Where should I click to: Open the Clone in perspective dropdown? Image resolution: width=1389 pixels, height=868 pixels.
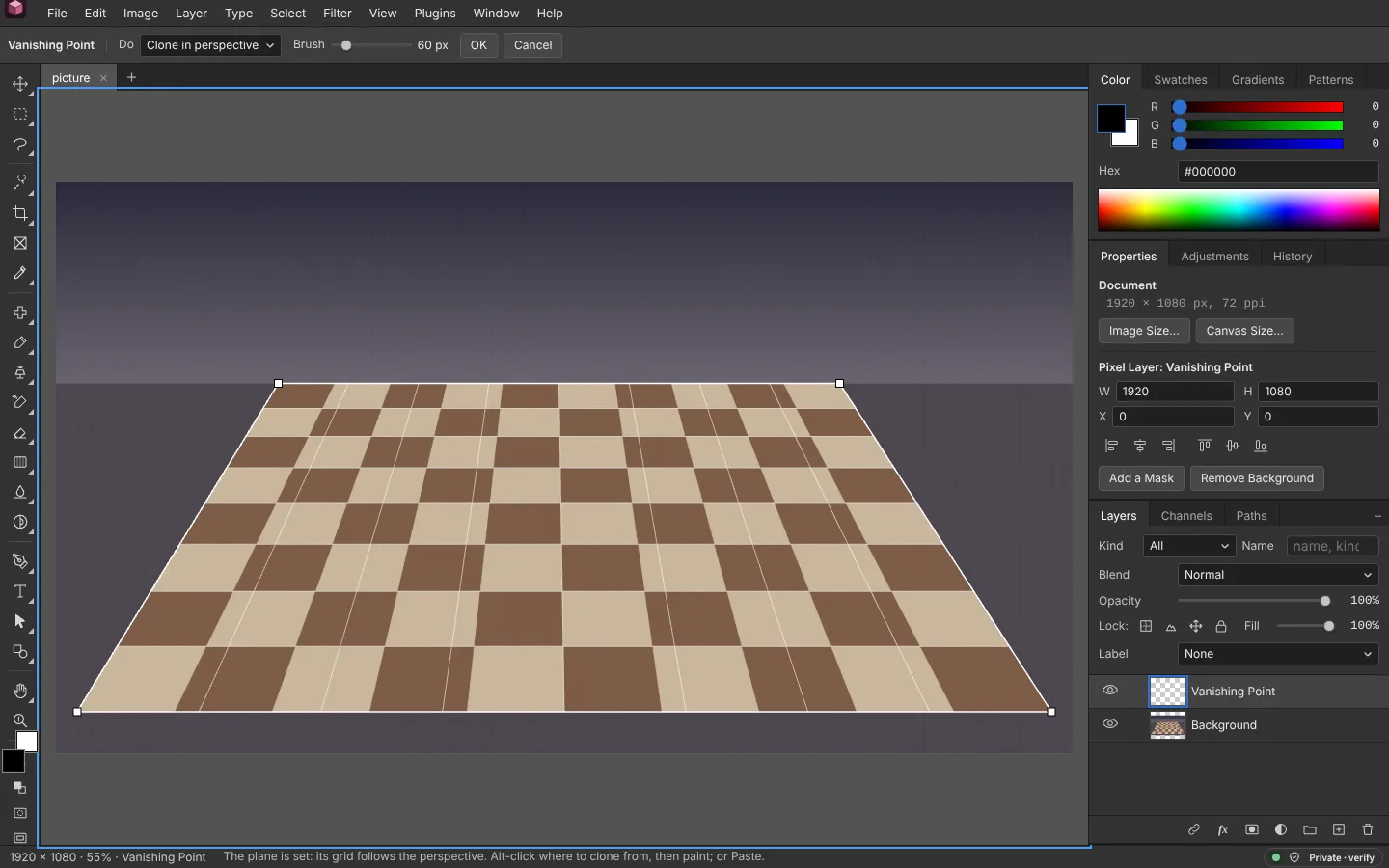pyautogui.click(x=210, y=45)
